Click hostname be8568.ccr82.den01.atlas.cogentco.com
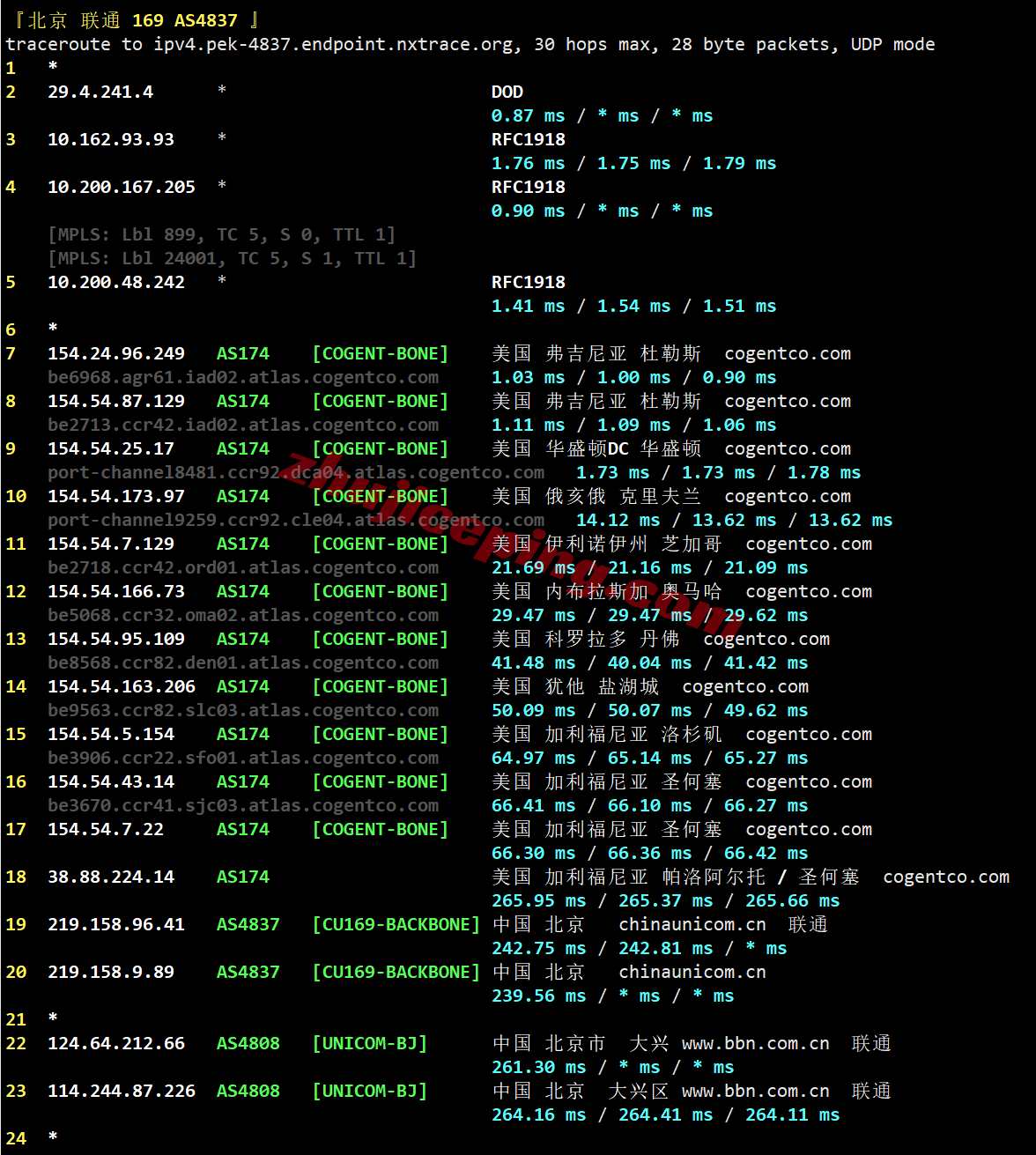Viewport: 1036px width, 1155px height. [243, 663]
